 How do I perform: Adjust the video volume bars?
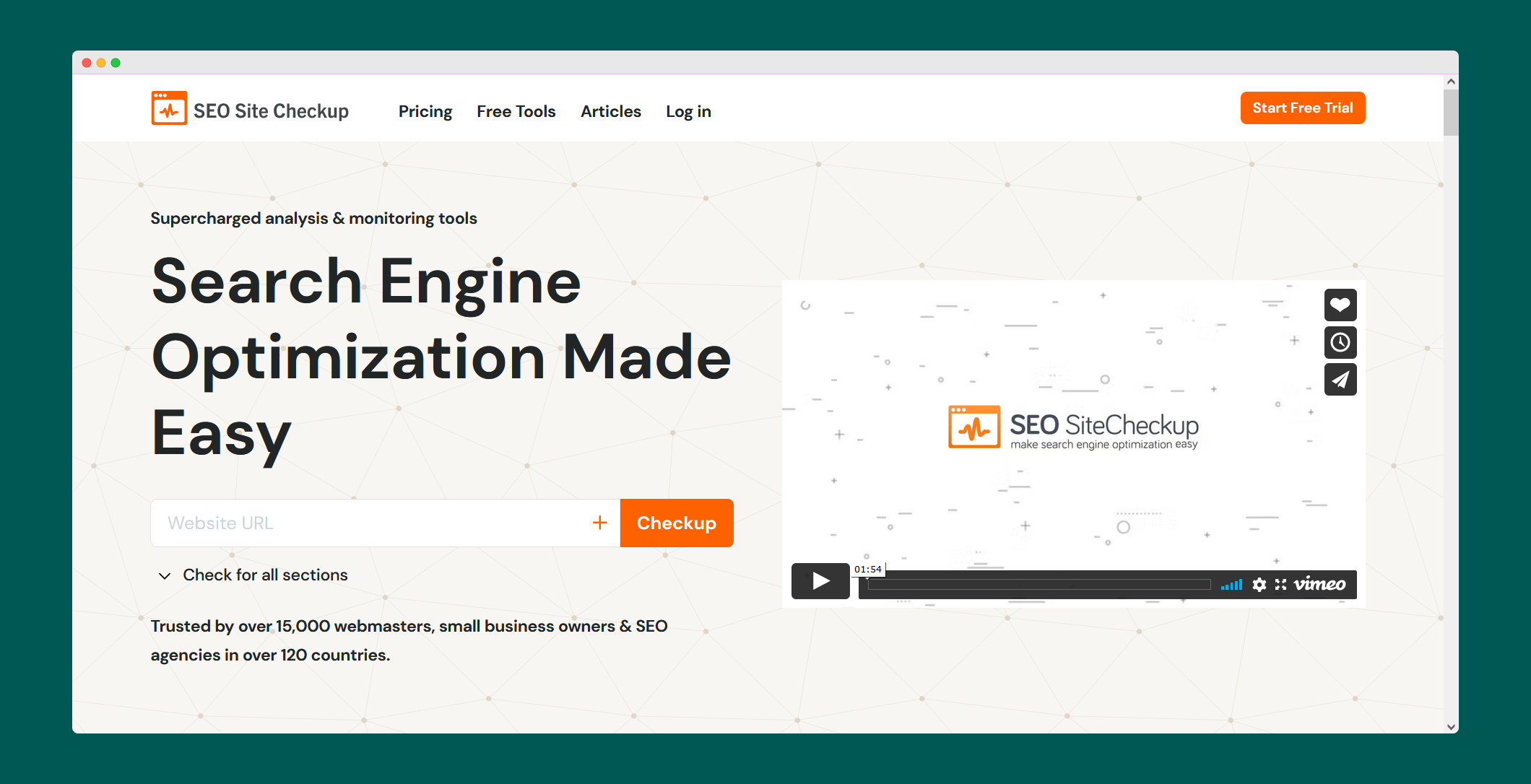point(1231,585)
